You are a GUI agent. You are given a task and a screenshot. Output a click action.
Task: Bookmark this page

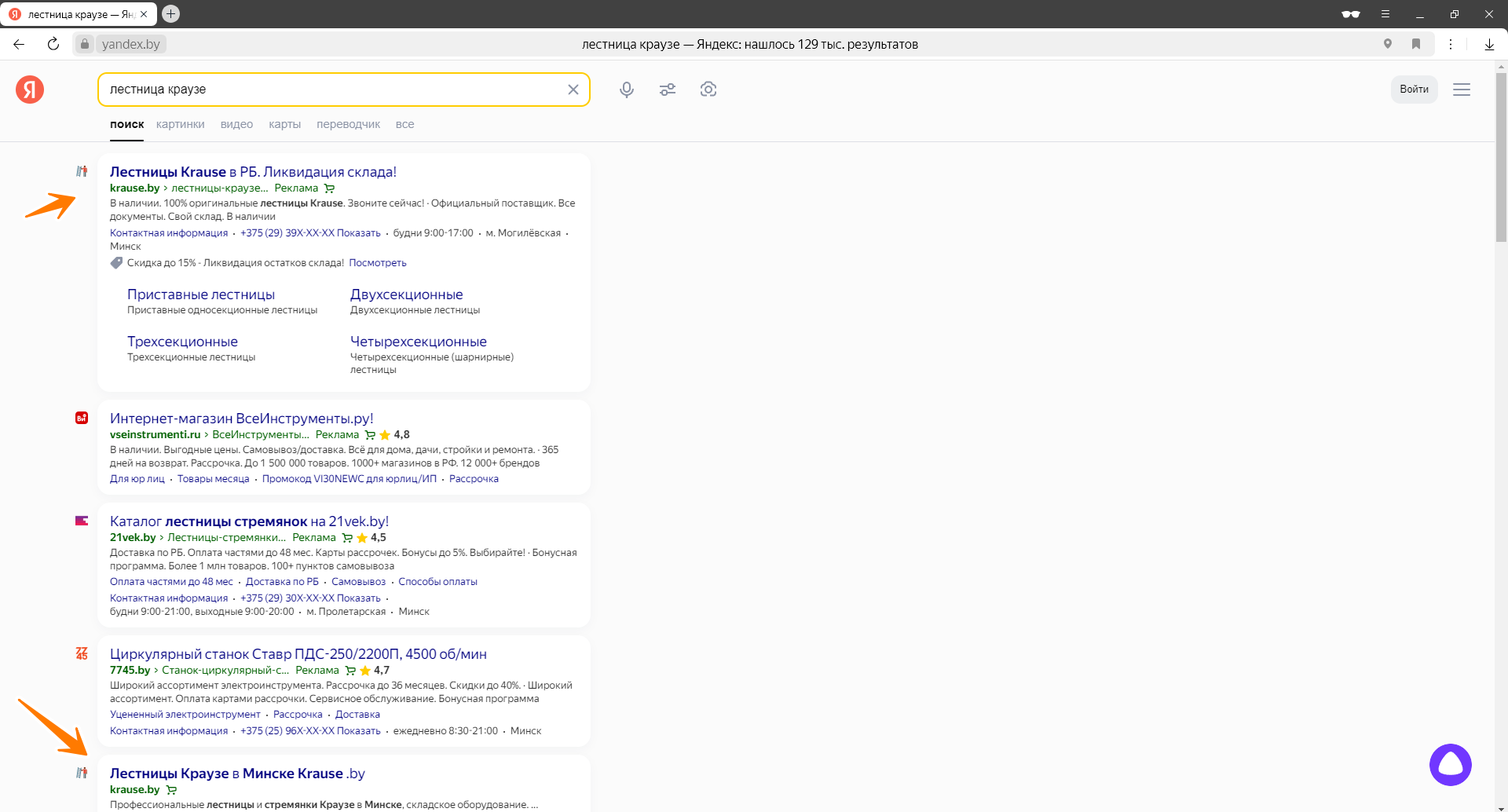(1416, 44)
